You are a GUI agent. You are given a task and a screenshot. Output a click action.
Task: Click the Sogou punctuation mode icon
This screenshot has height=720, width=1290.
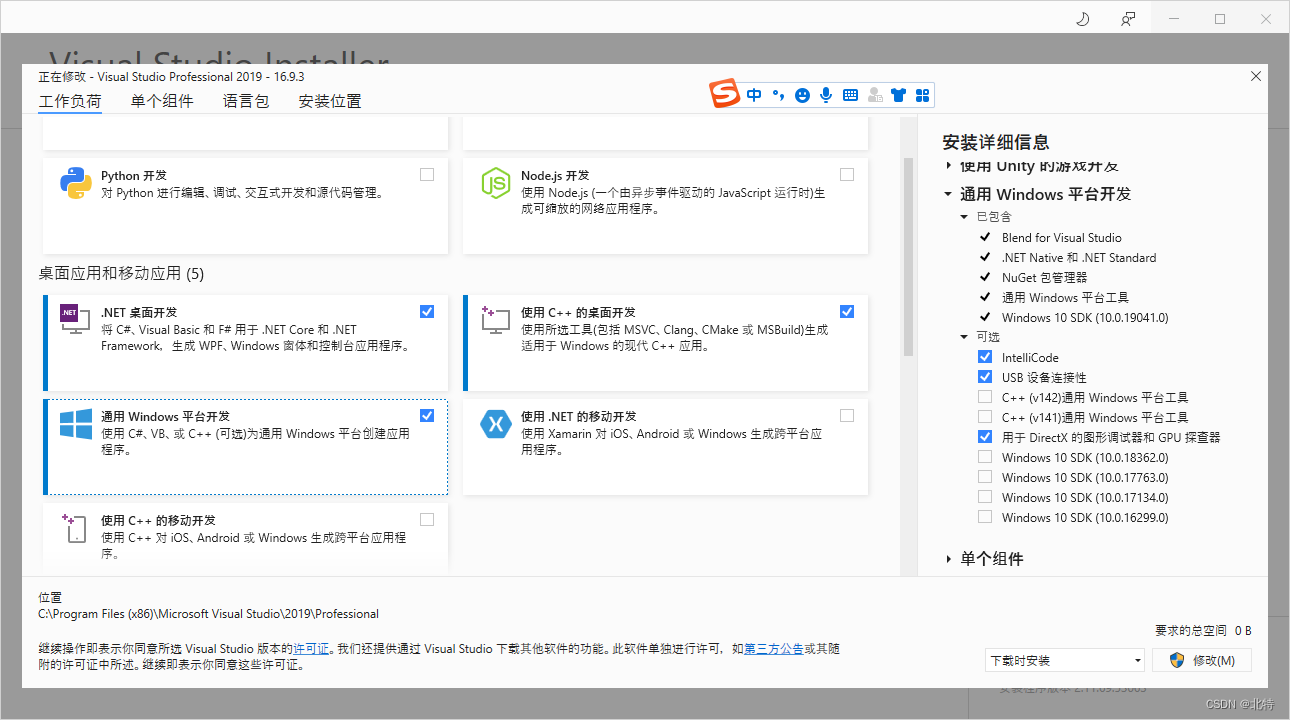(778, 95)
